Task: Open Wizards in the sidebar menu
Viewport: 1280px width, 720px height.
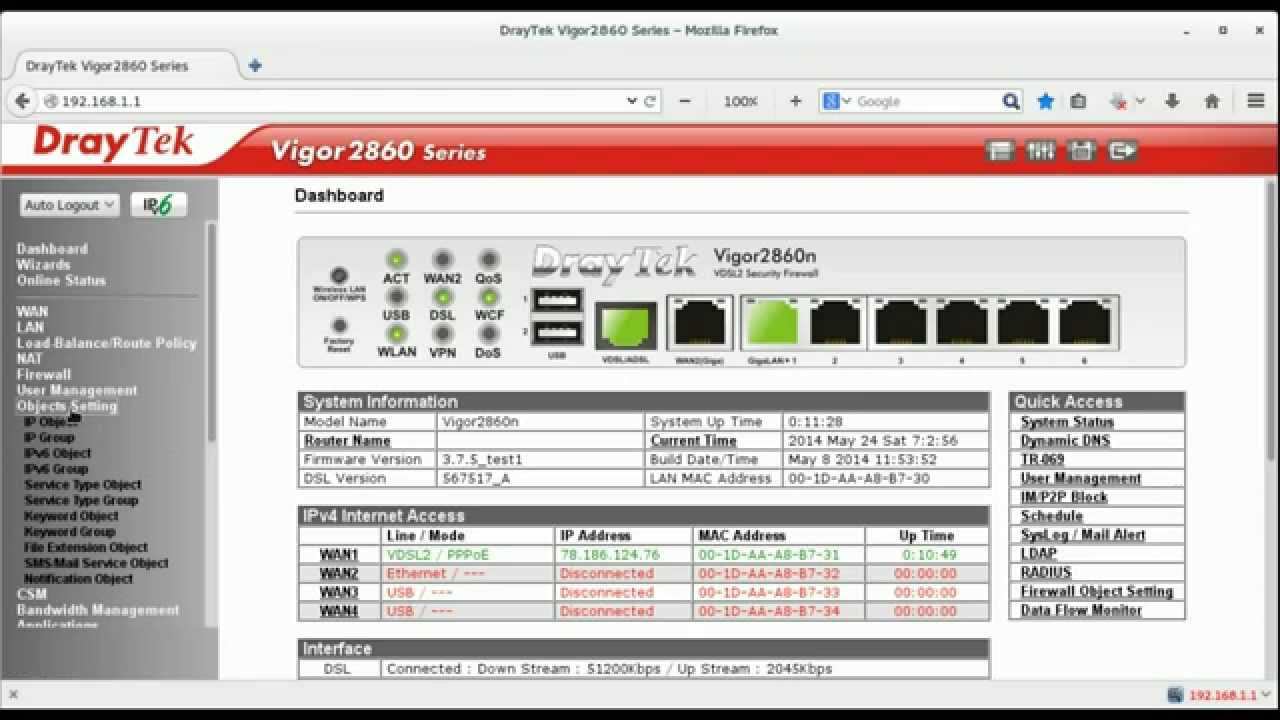Action: [43, 265]
